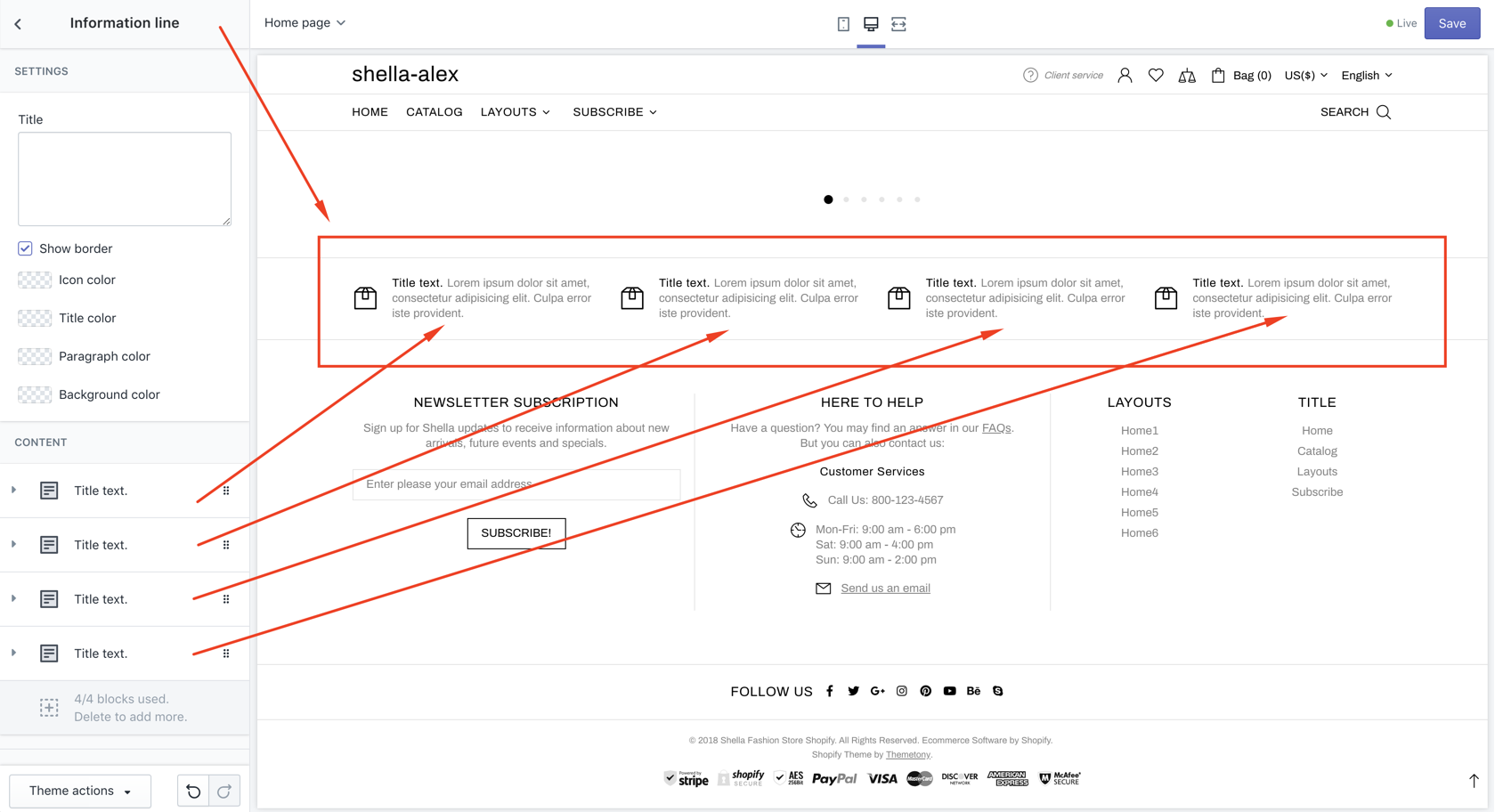Click the scroll-to-top arrow icon
The image size is (1495, 812).
click(x=1474, y=780)
